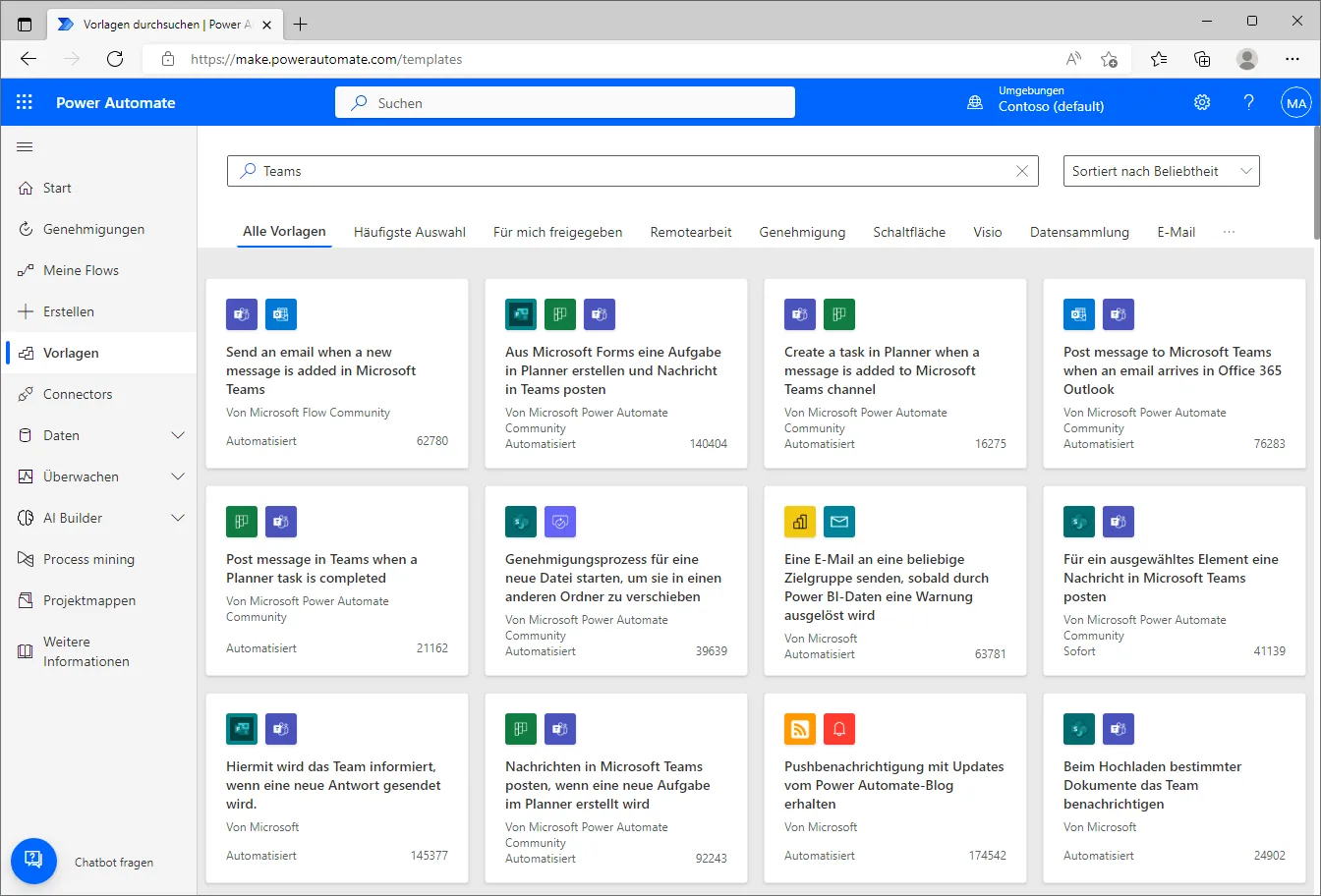Screen dimensions: 1321x896
Task: Click the red notification bell icon
Action: pos(839,729)
